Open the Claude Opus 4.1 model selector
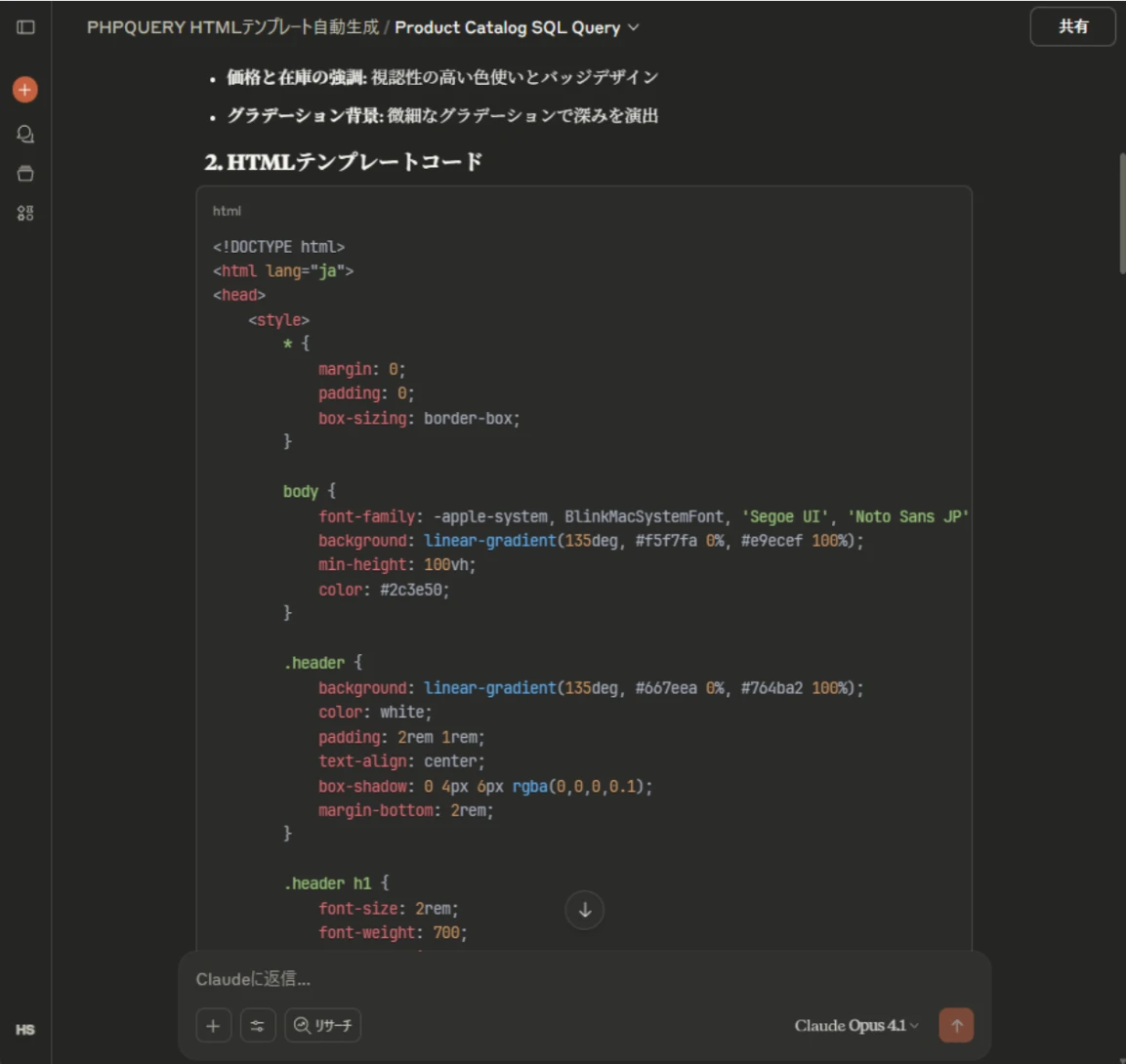This screenshot has height=1064, width=1126. tap(855, 1025)
